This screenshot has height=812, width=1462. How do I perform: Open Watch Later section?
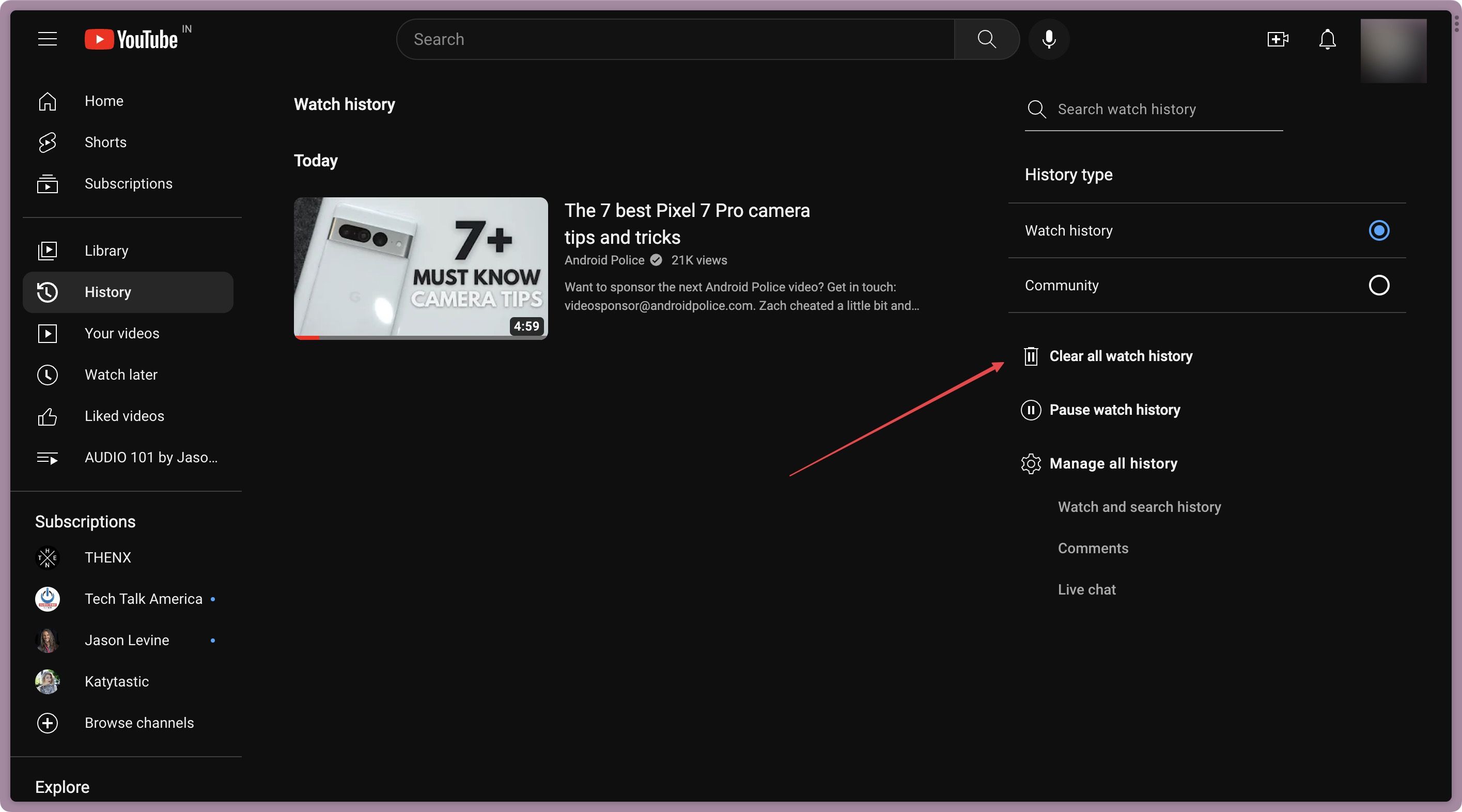(120, 374)
